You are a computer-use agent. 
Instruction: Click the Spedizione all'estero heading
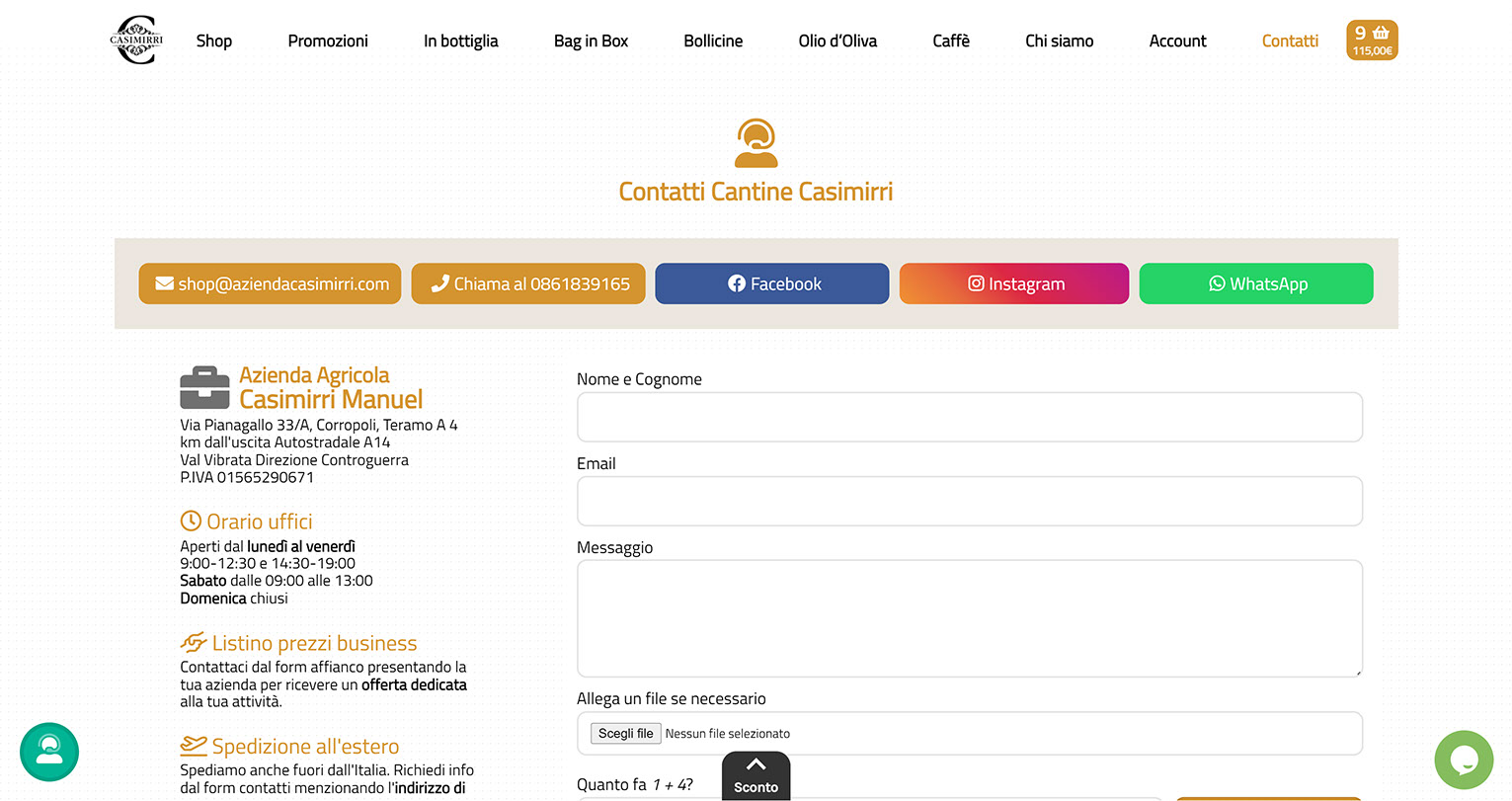(305, 747)
